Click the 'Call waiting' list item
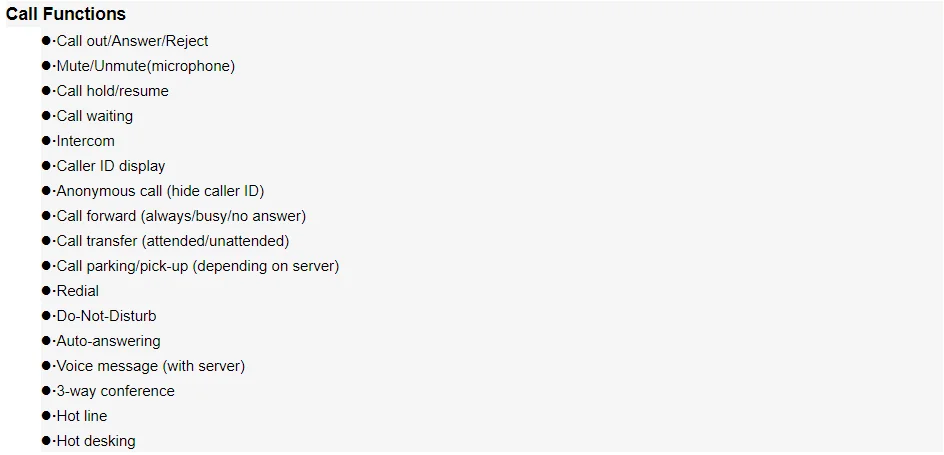944x455 pixels. (94, 116)
